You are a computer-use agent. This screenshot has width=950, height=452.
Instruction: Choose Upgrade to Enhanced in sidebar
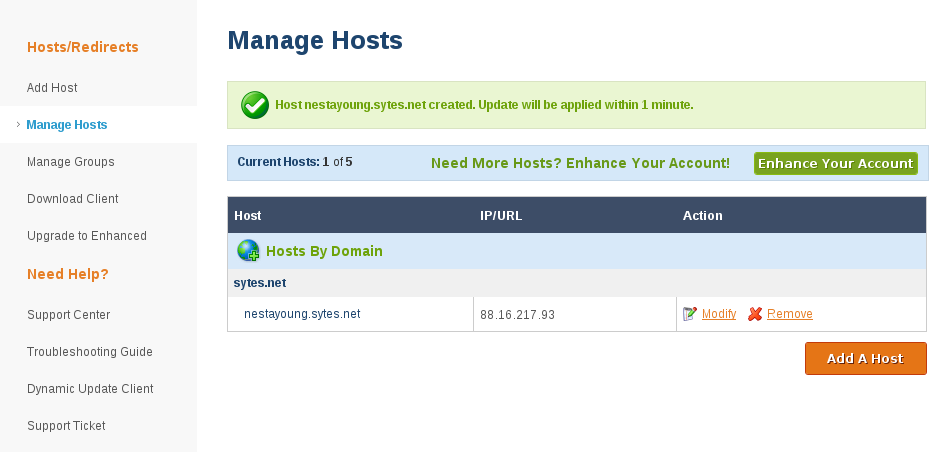tap(87, 236)
